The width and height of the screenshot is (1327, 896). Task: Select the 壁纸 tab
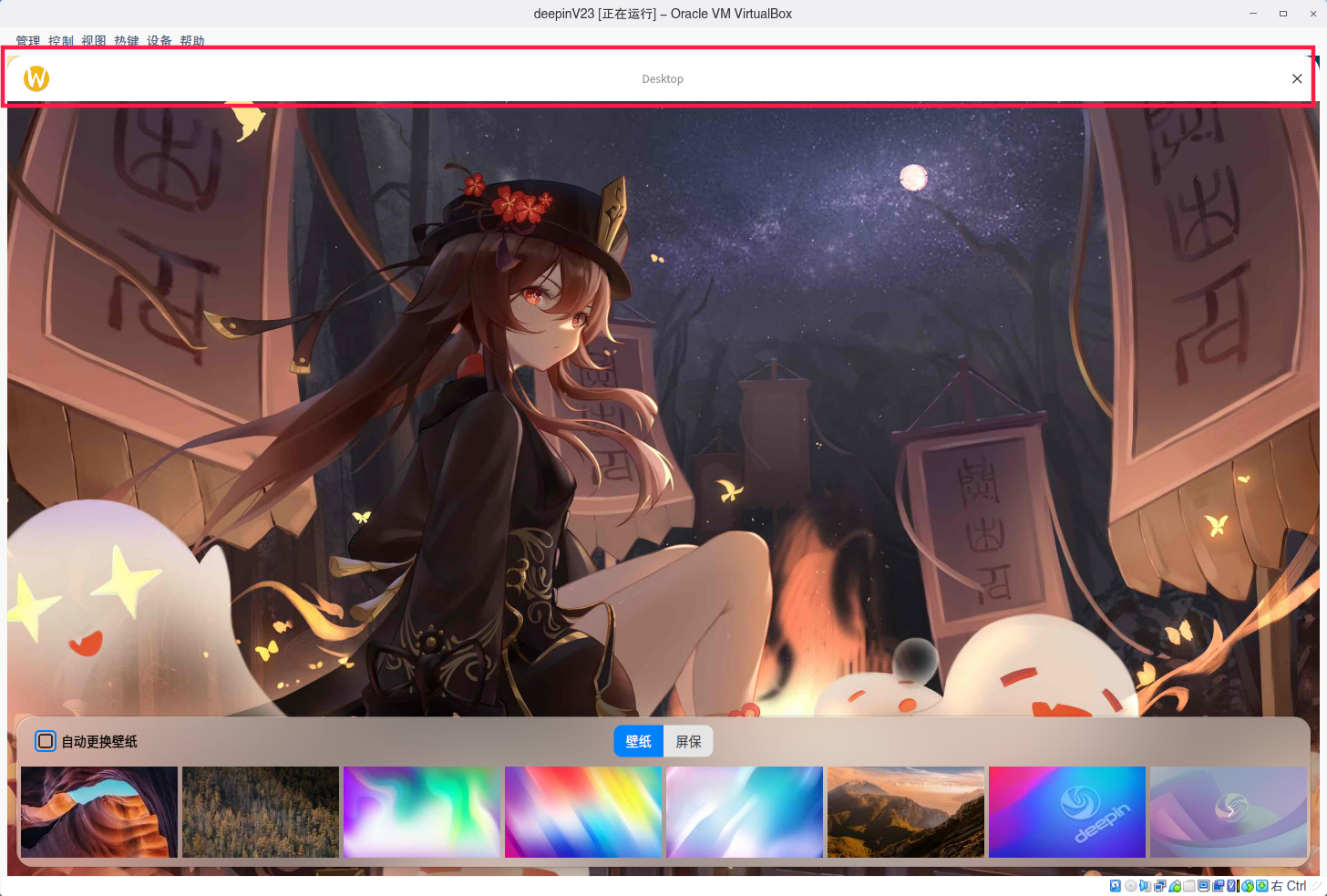point(638,741)
